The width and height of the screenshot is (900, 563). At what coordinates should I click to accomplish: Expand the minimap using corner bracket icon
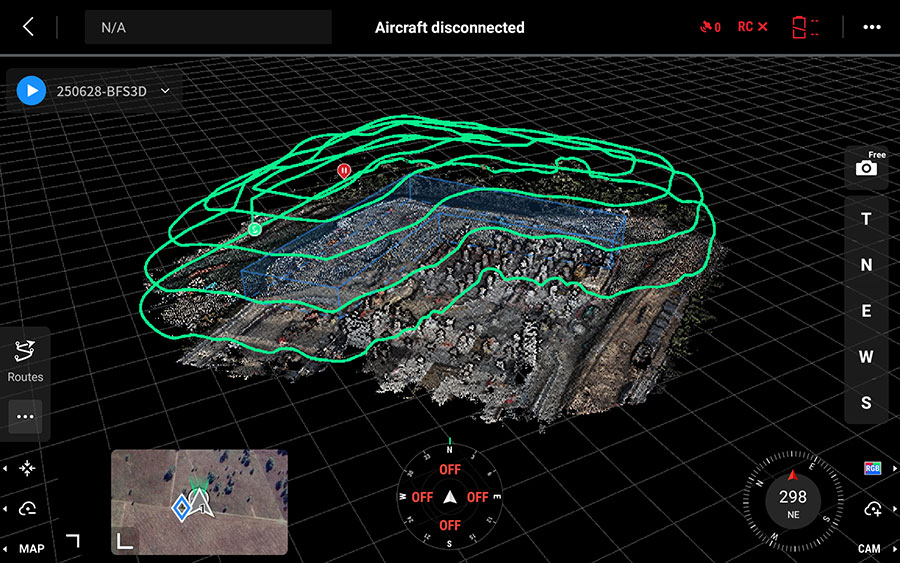(73, 541)
